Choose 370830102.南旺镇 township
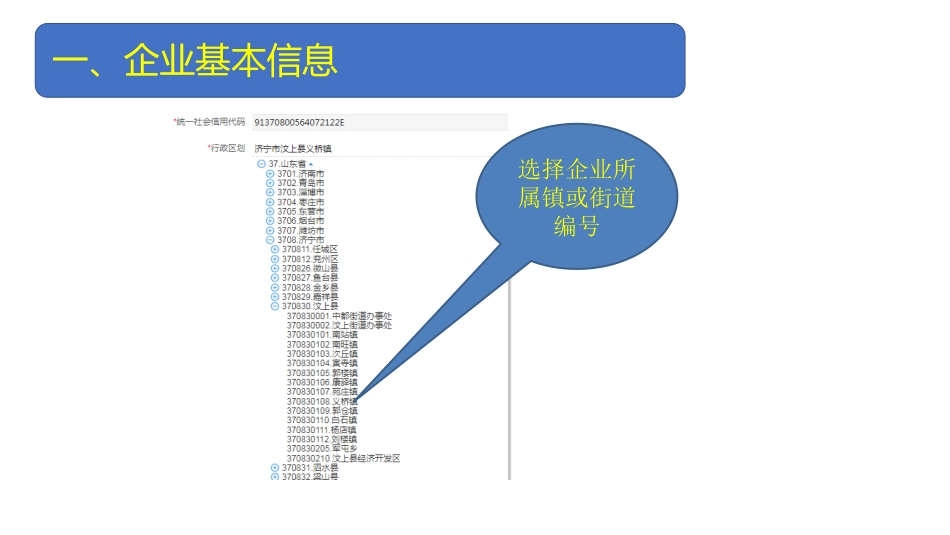 pos(322,345)
